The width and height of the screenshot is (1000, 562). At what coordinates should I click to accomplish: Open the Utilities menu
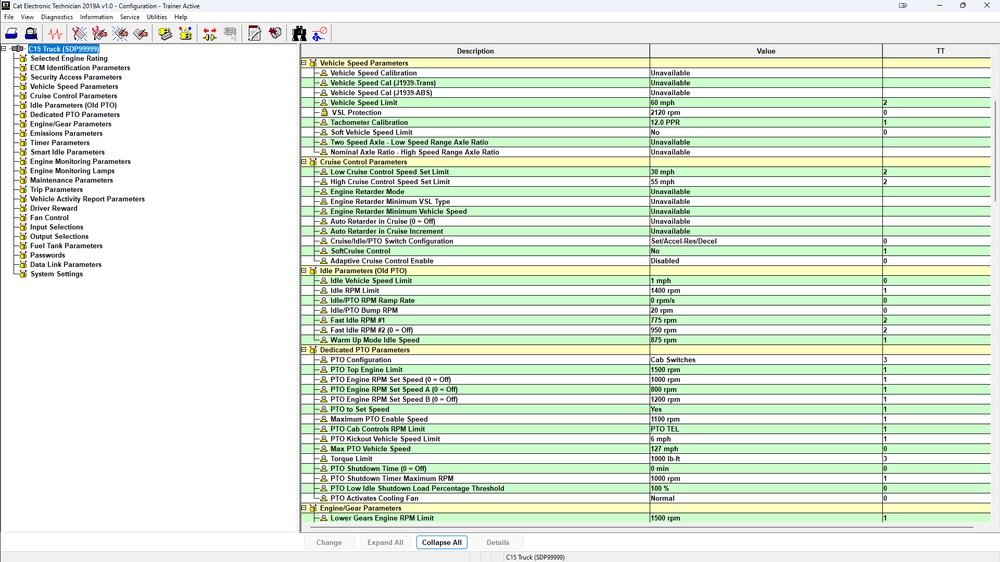pyautogui.click(x=157, y=17)
